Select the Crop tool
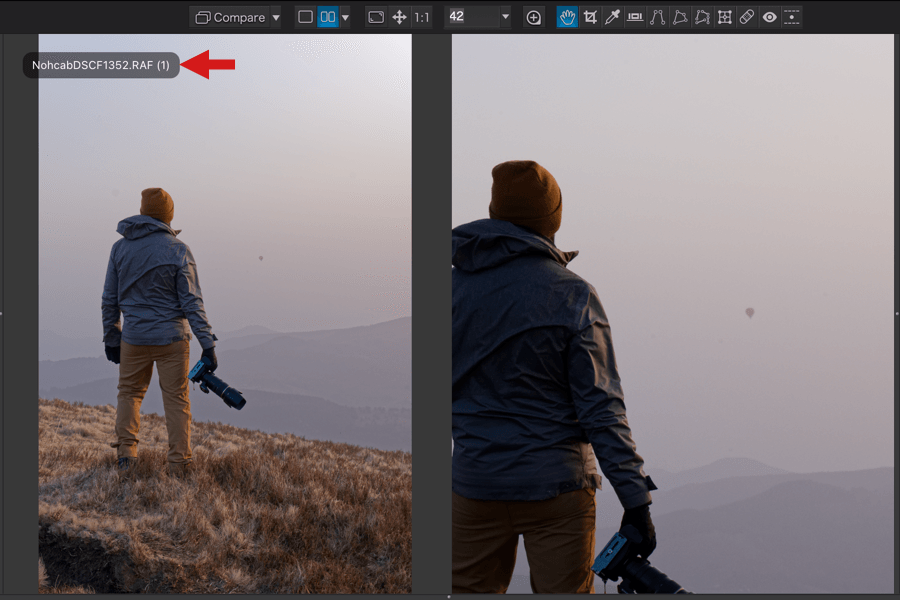Viewport: 900px width, 600px height. tap(590, 17)
